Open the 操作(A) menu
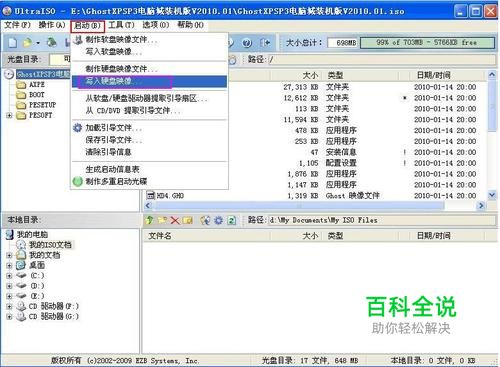Screen dimensions: 500x367 [x=52, y=25]
